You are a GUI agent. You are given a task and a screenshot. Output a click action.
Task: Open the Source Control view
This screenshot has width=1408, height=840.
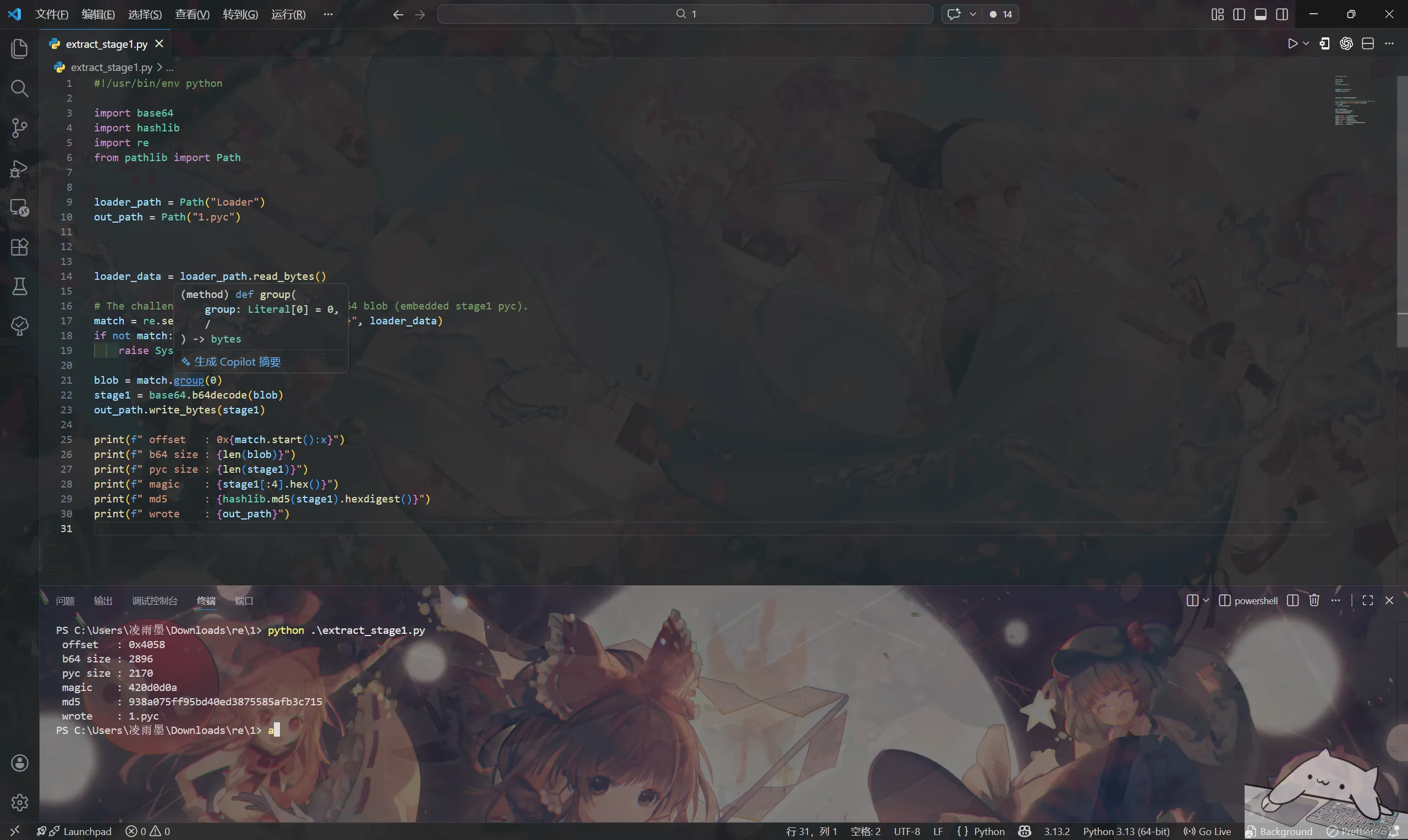(x=19, y=128)
